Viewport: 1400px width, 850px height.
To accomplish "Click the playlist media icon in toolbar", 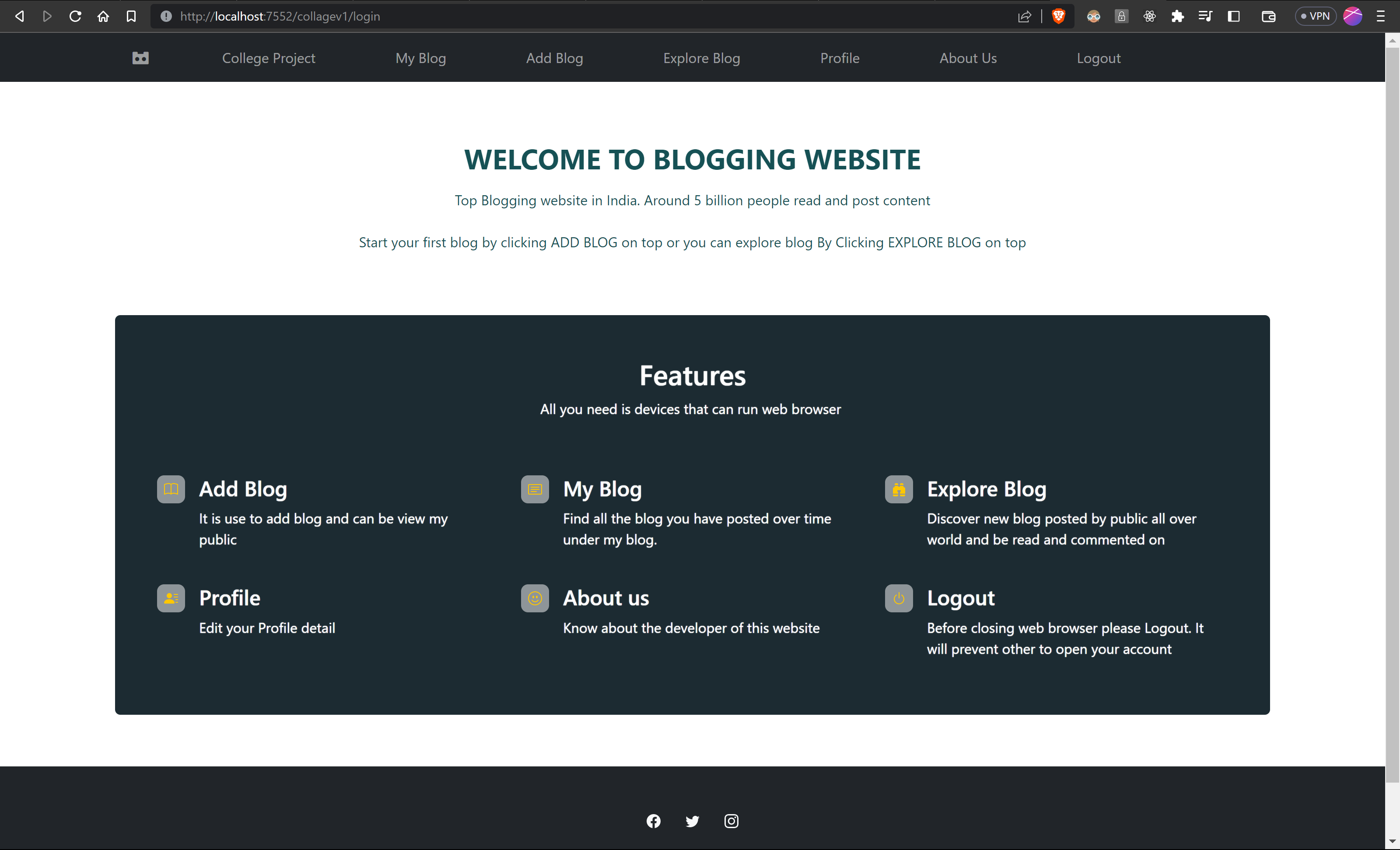I will click(1205, 16).
